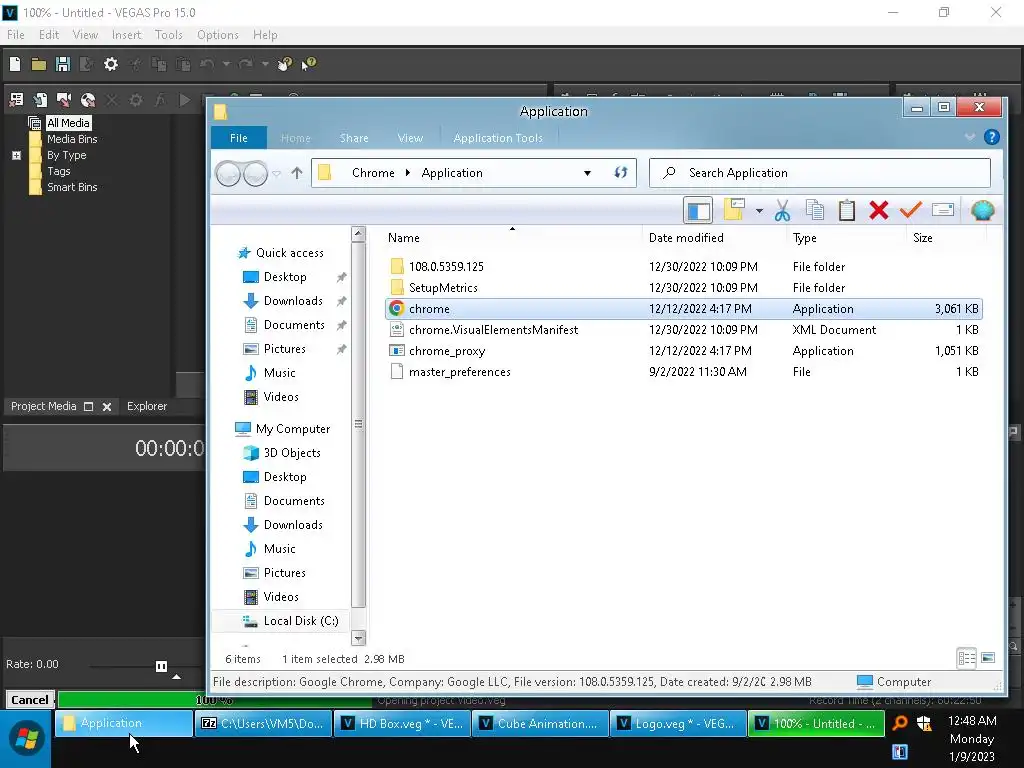Open Cube Animation taskbar window
The width and height of the screenshot is (1024, 768).
click(540, 724)
